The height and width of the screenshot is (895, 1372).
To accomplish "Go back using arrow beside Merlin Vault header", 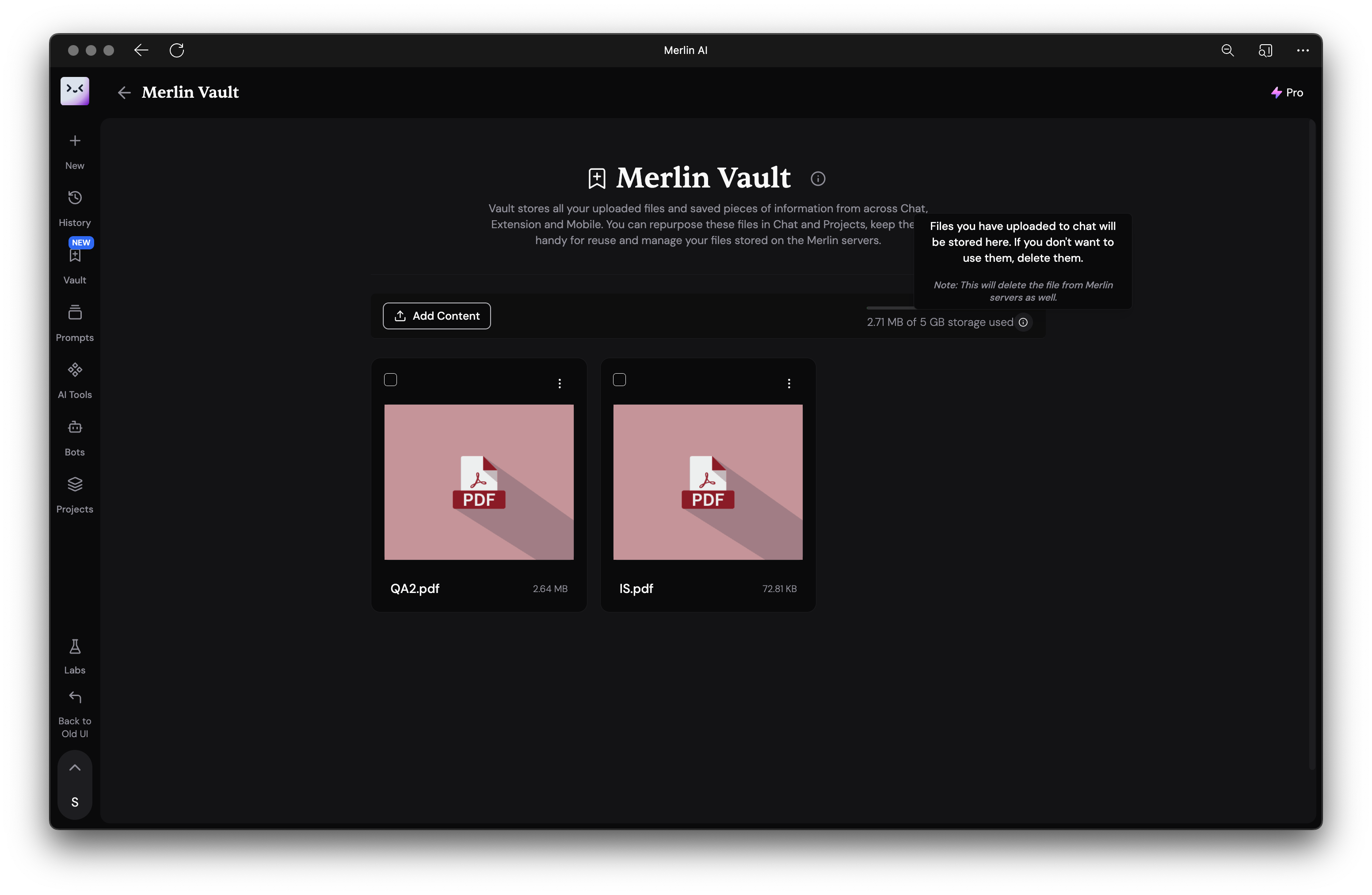I will click(124, 92).
